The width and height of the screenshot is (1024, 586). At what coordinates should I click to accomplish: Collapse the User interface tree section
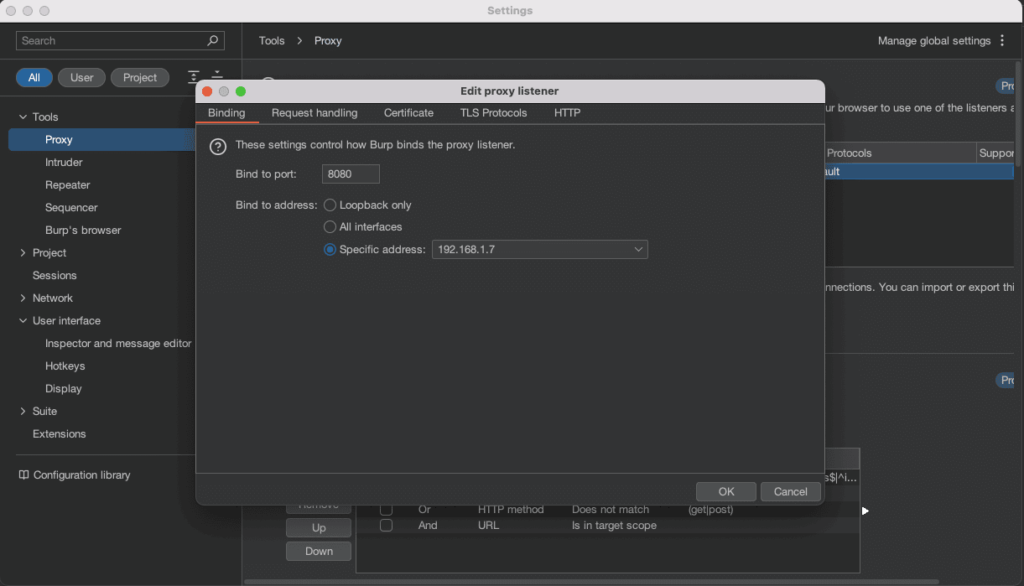23,321
